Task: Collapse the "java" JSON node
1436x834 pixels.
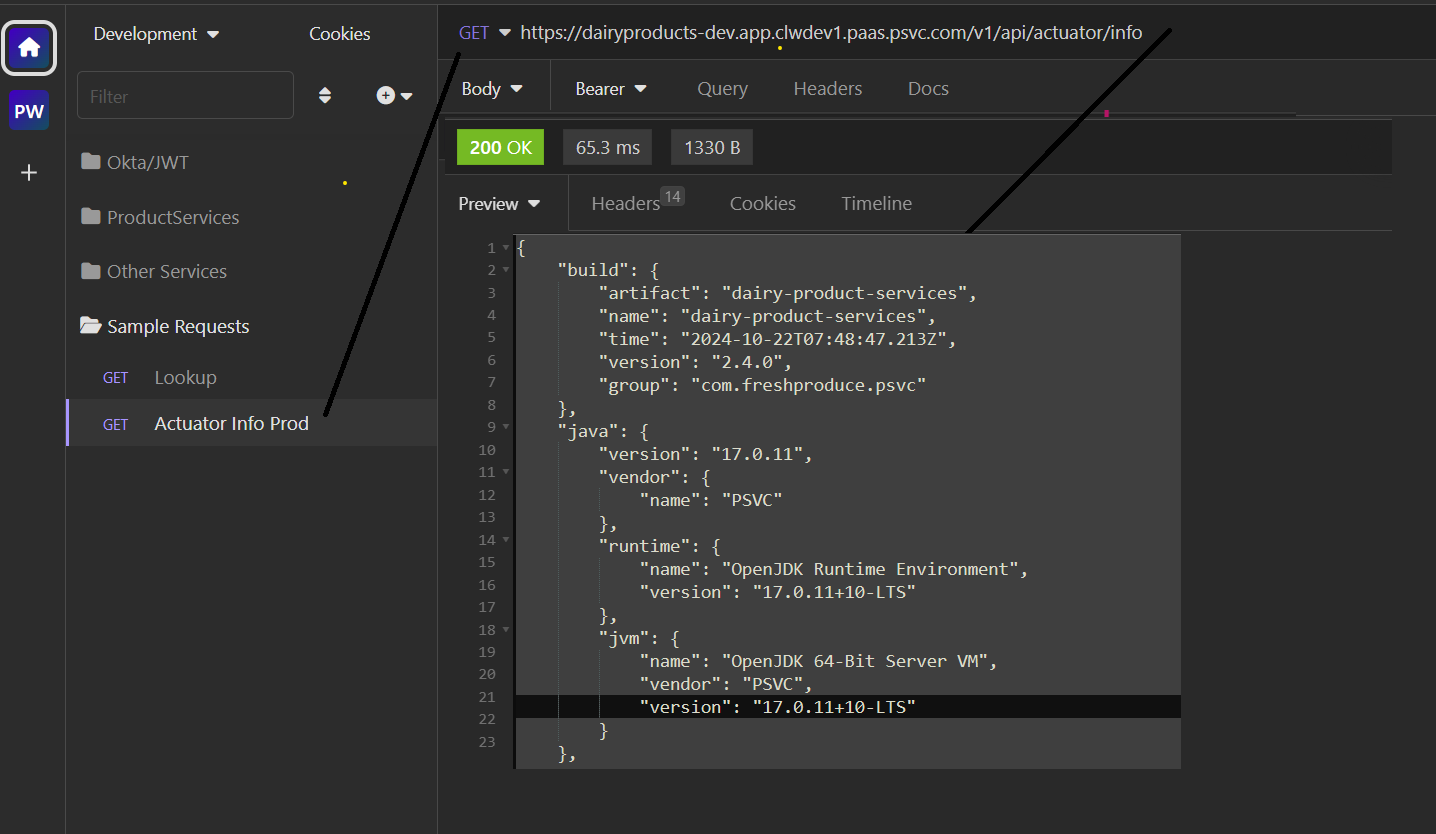Action: click(x=506, y=427)
